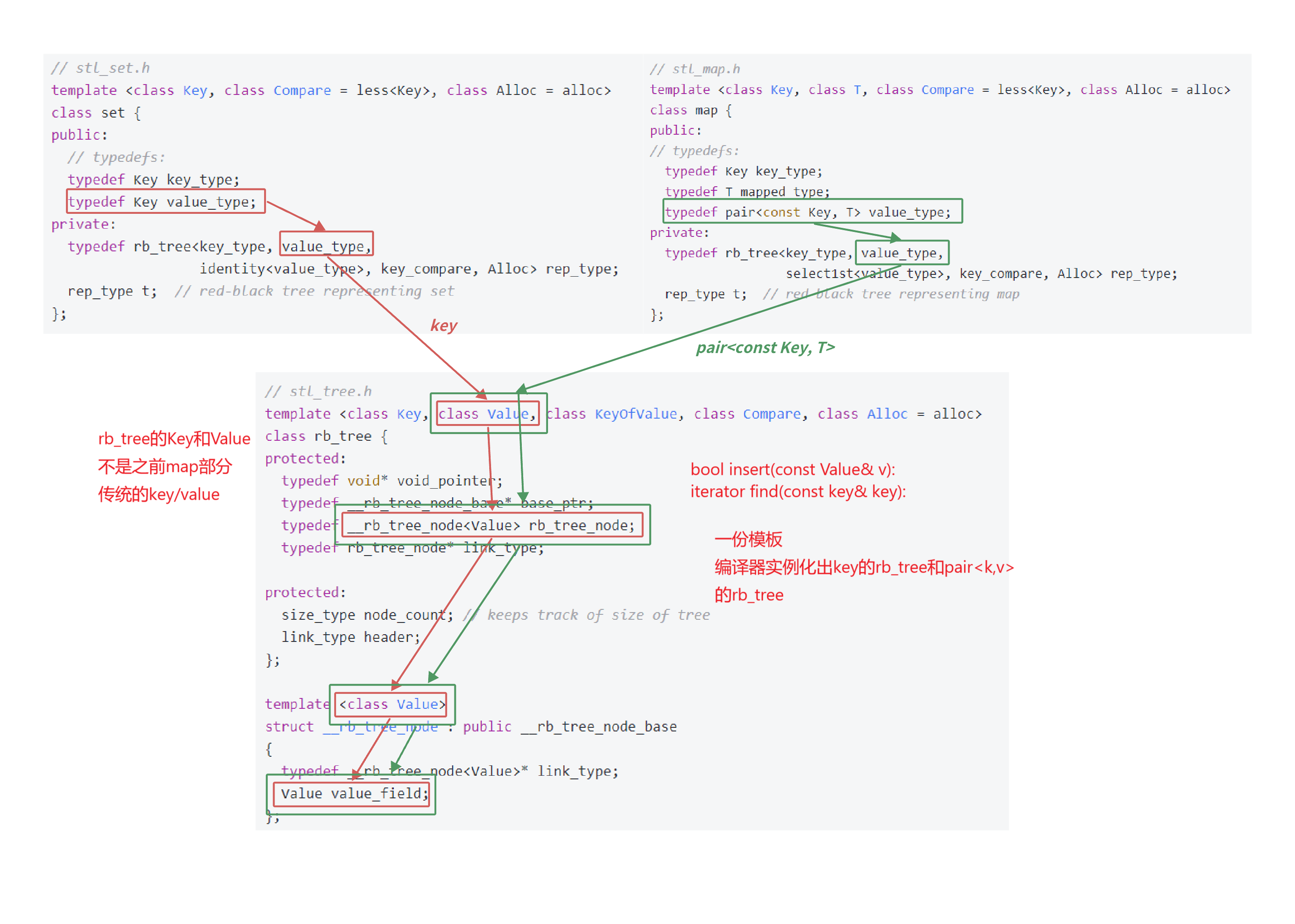Click the 'class map {' line
Viewport: 1295px width, 924px height.
(x=691, y=110)
